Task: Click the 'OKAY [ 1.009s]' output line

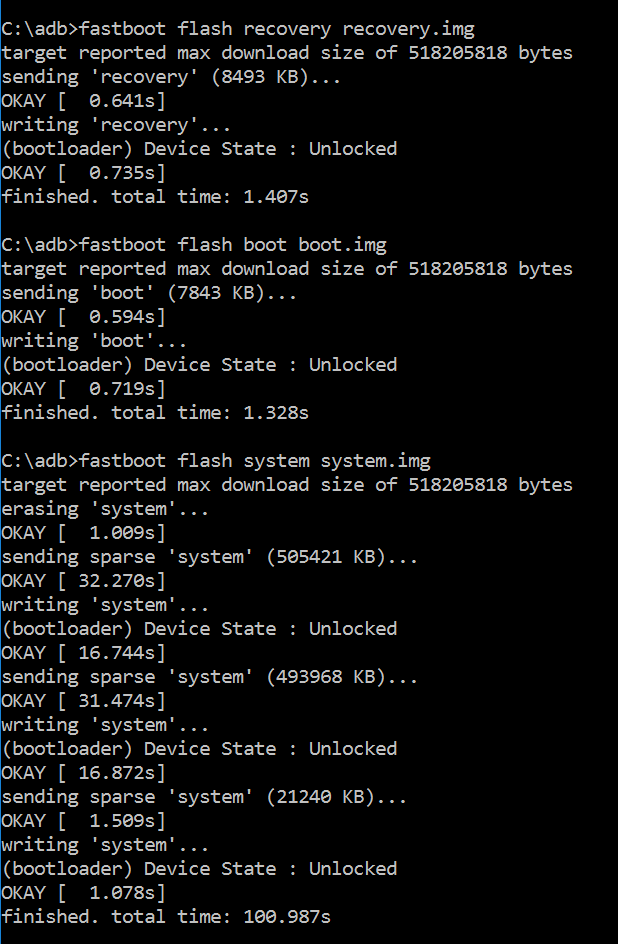Action: point(83,533)
